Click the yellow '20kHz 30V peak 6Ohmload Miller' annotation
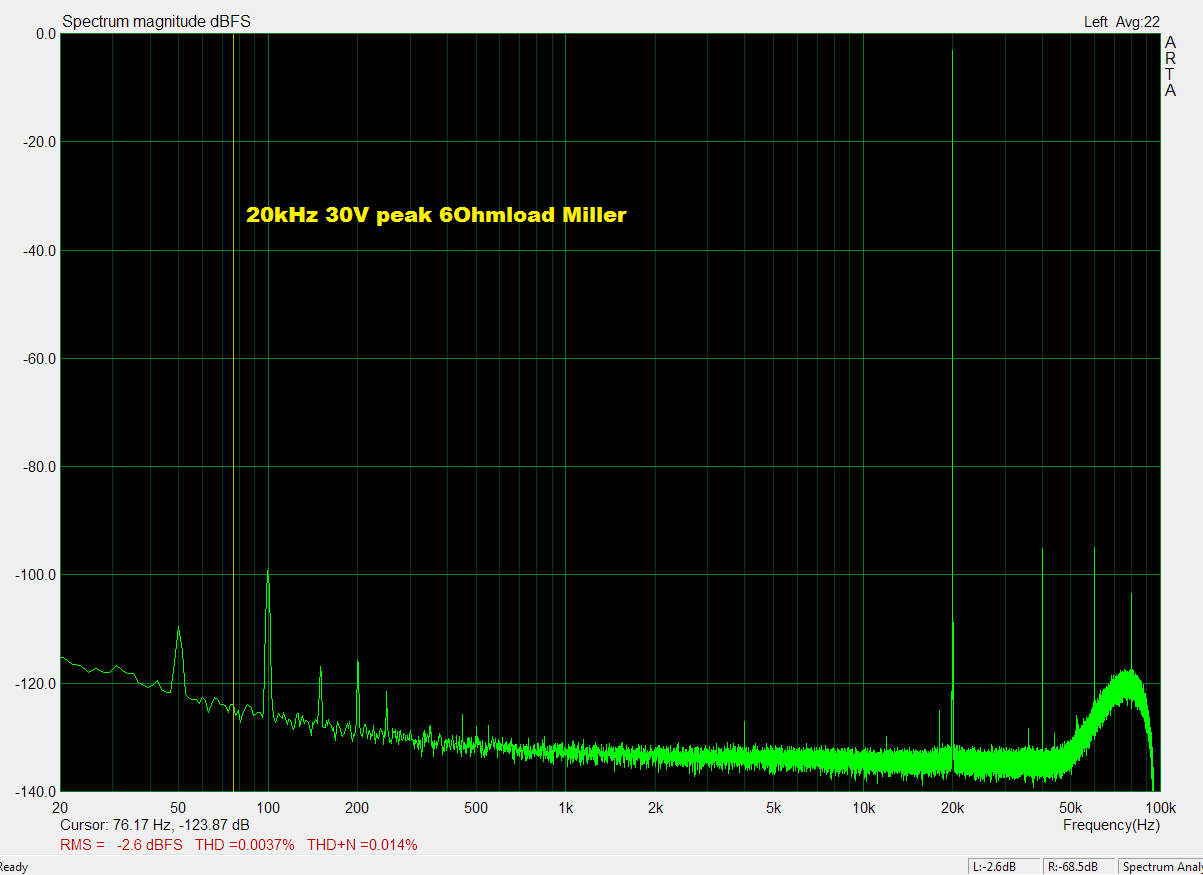This screenshot has height=875, width=1203. [436, 215]
